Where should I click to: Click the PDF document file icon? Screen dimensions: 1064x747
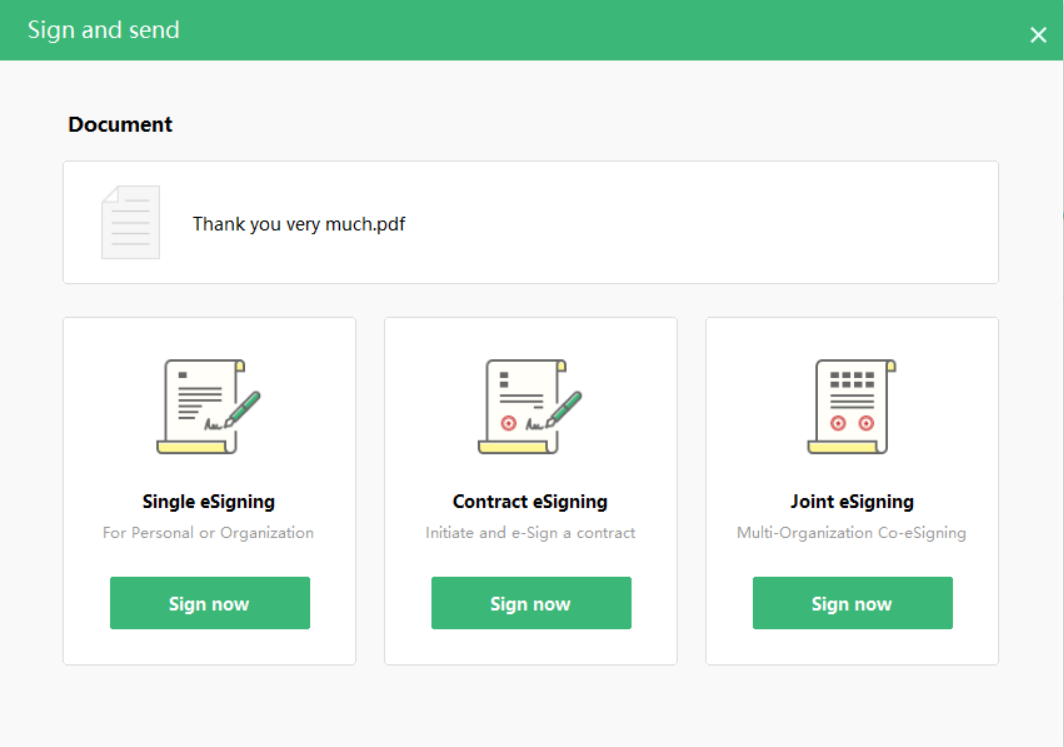(x=130, y=222)
